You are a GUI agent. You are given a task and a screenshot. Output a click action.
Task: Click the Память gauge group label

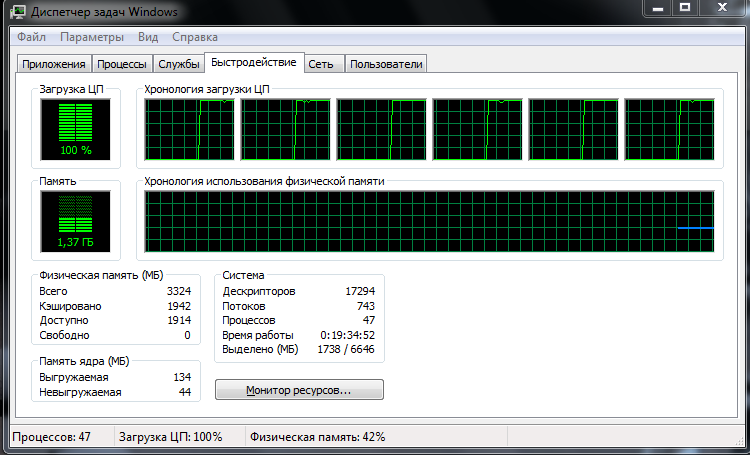tap(57, 181)
